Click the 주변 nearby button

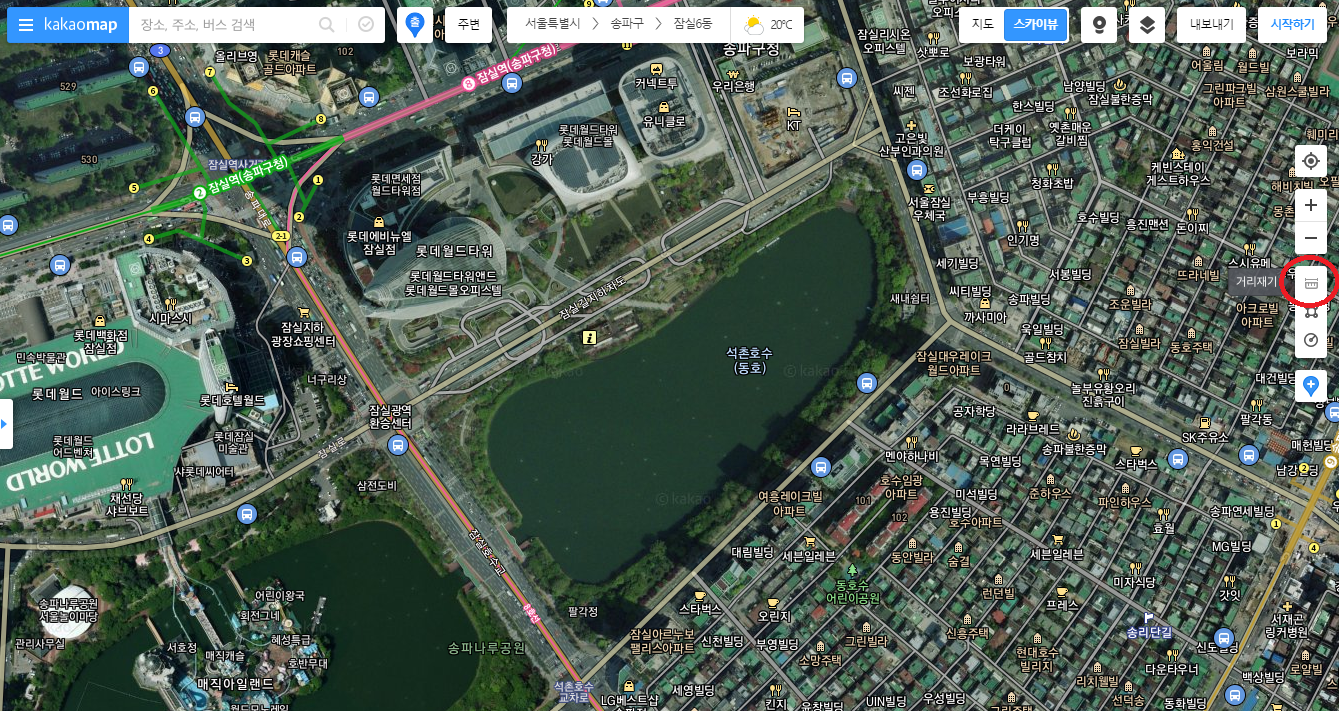click(468, 25)
